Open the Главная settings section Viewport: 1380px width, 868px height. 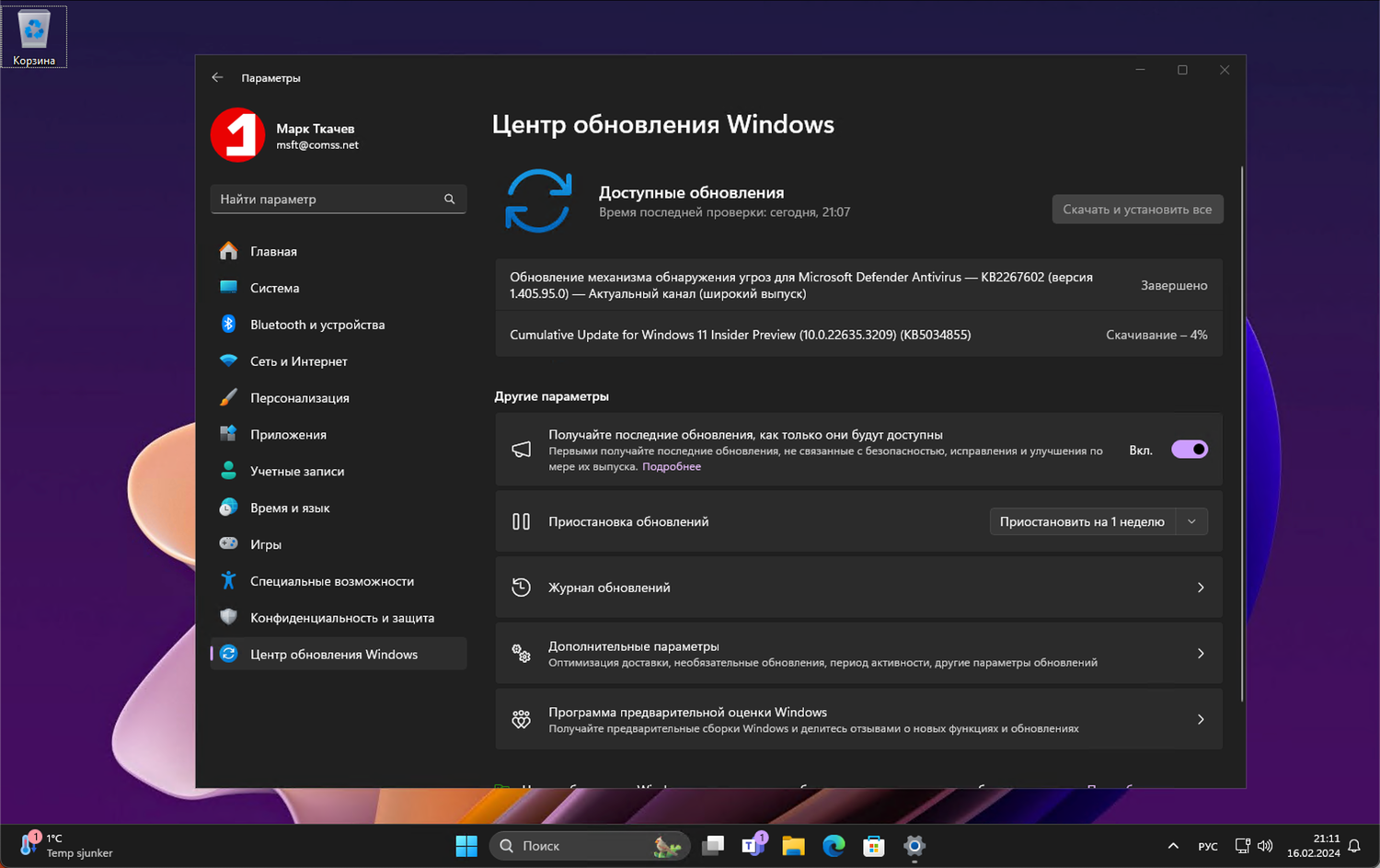pyautogui.click(x=339, y=251)
